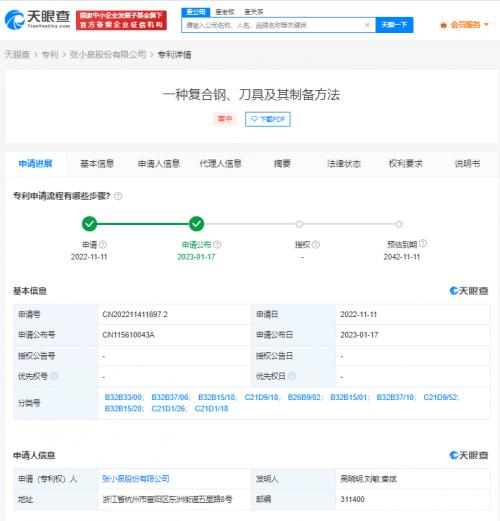500x521 pixels.
Task: Focus the company name search input field
Action: 273,25
